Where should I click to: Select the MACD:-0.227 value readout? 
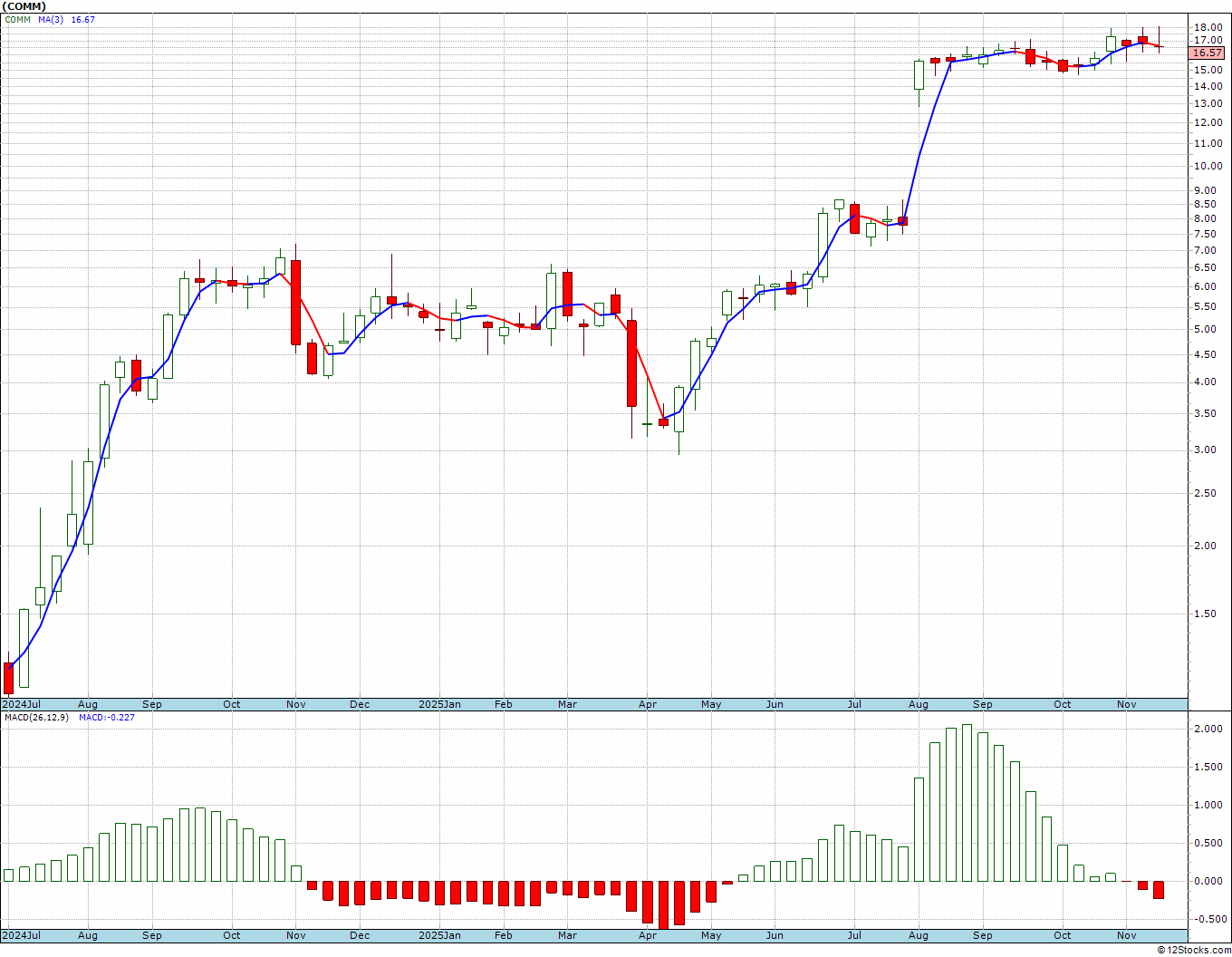[107, 718]
